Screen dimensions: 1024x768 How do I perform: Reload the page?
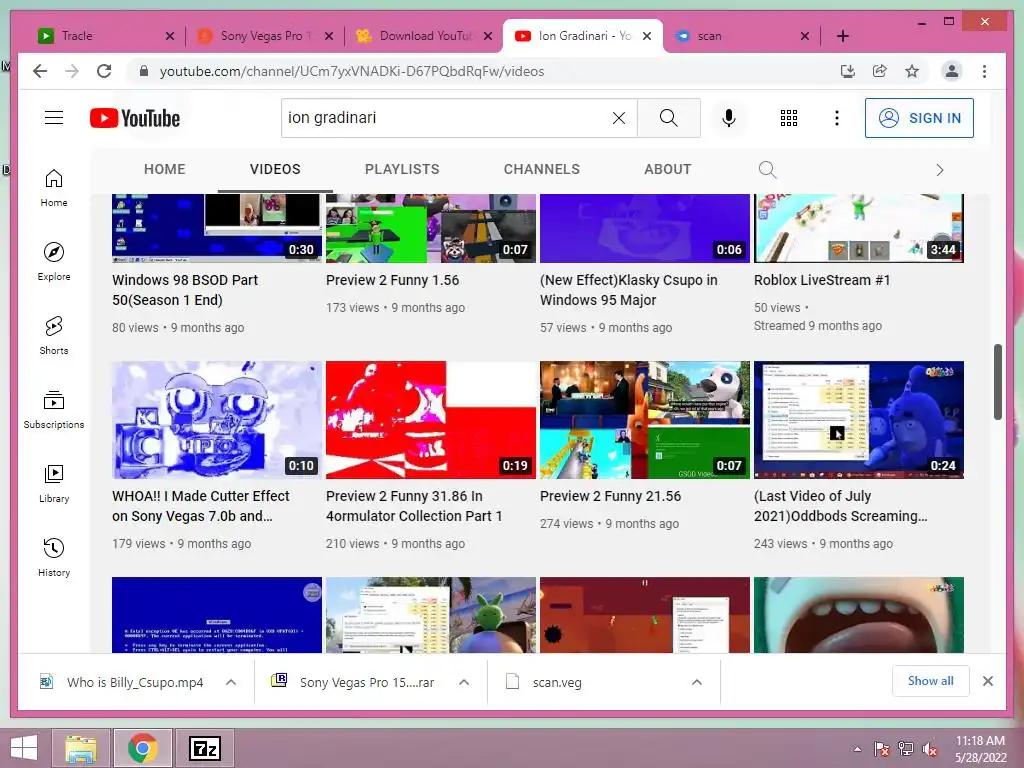[104, 71]
